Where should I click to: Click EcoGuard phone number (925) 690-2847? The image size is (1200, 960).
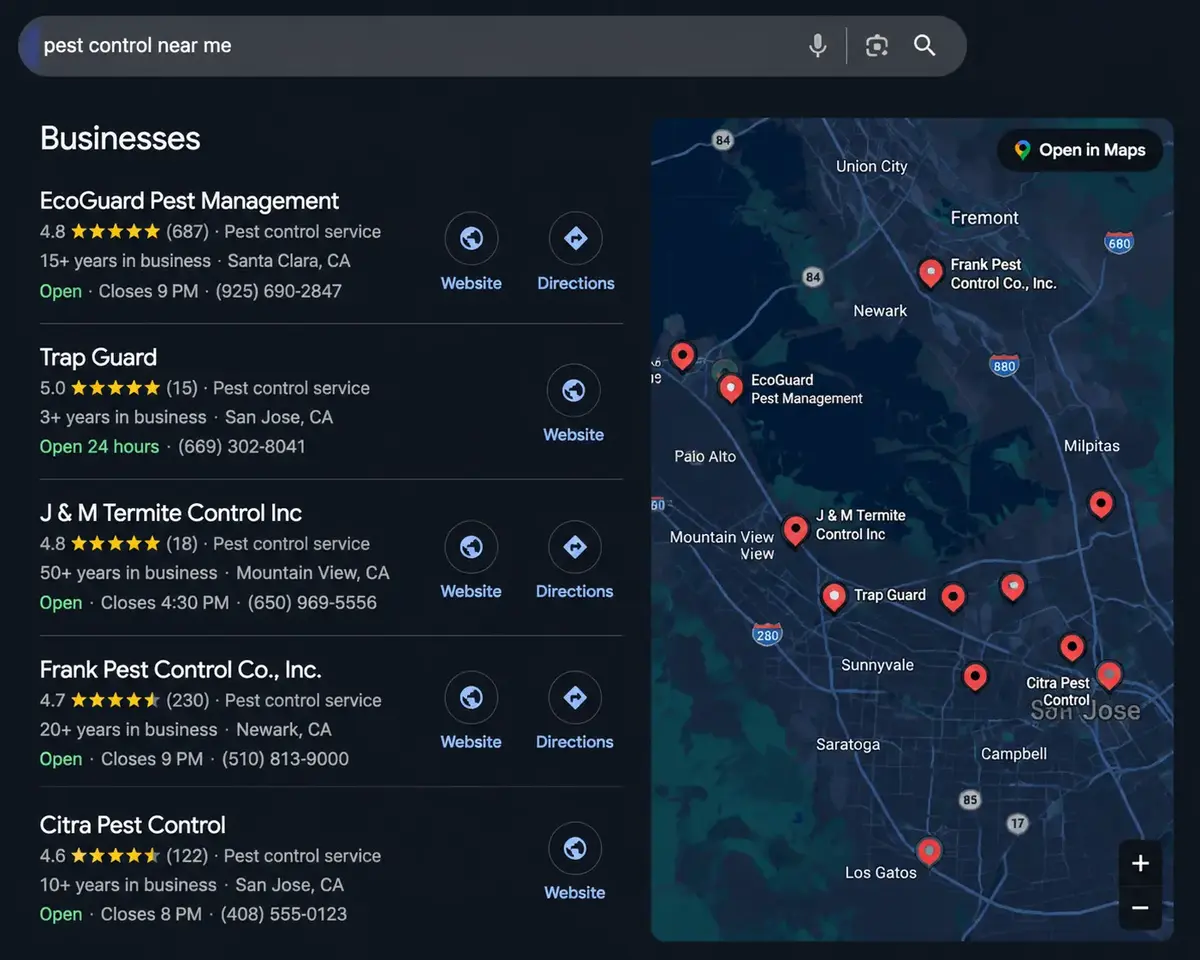coord(280,291)
